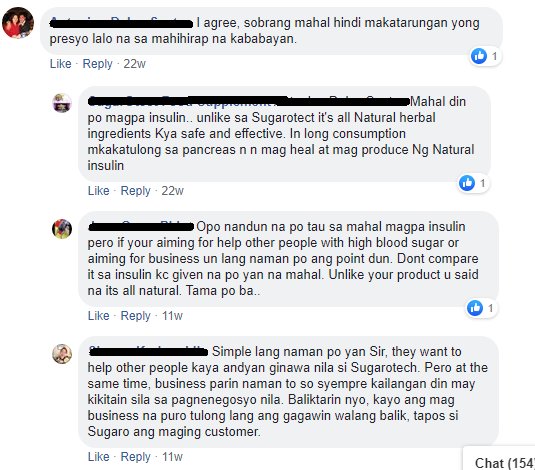The height and width of the screenshot is (470, 535).
Task: Open the avatar beside the 'Simple lang naman' comment
Action: [62, 354]
